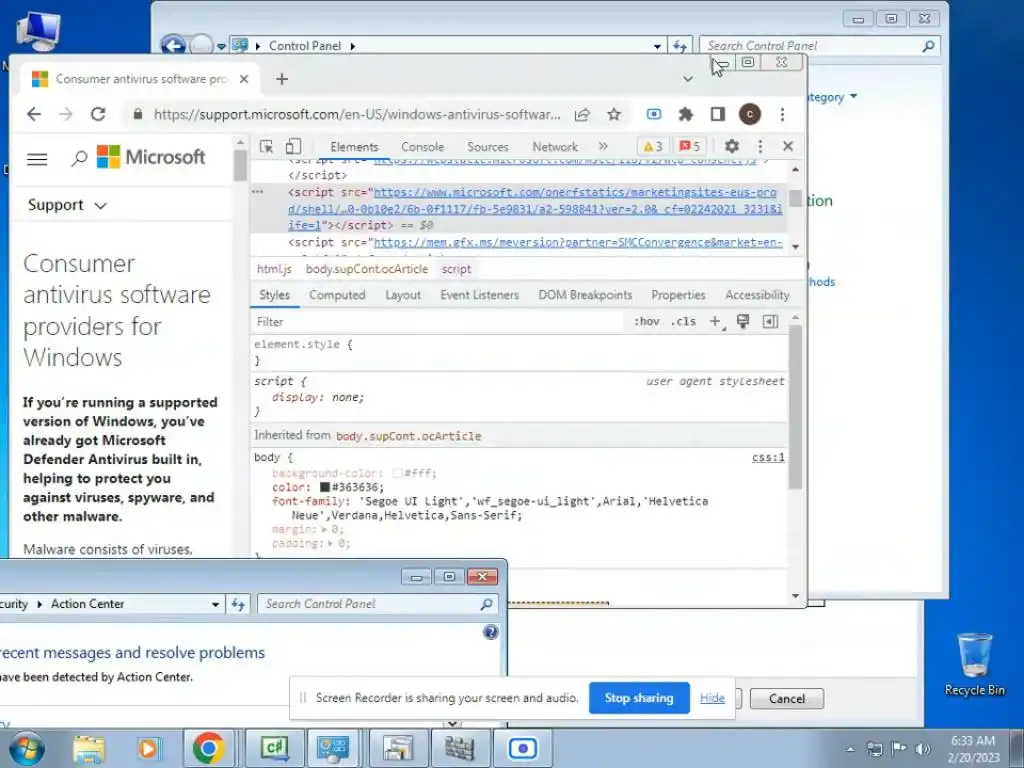The width and height of the screenshot is (1024, 768).
Task: Expand the padding shorthand triangle
Action: tap(331, 543)
